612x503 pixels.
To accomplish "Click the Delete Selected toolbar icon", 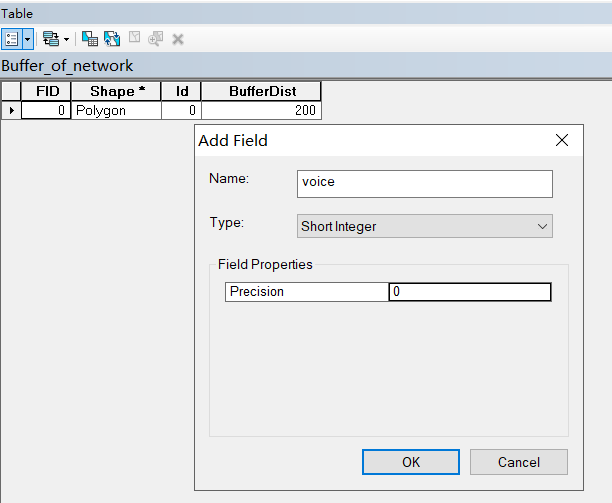I will [x=178, y=39].
